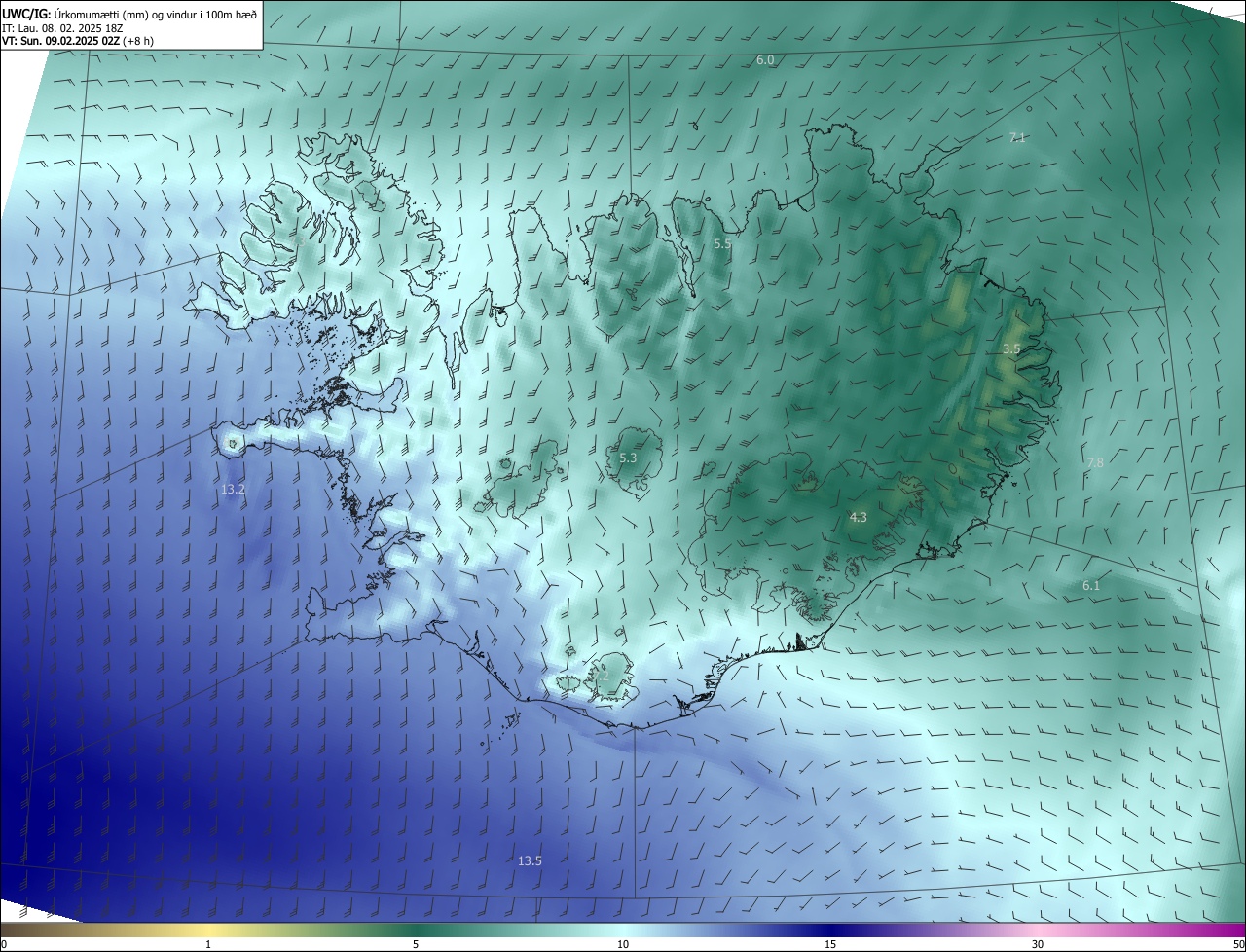Click the colorbar tick label 10

point(623,944)
